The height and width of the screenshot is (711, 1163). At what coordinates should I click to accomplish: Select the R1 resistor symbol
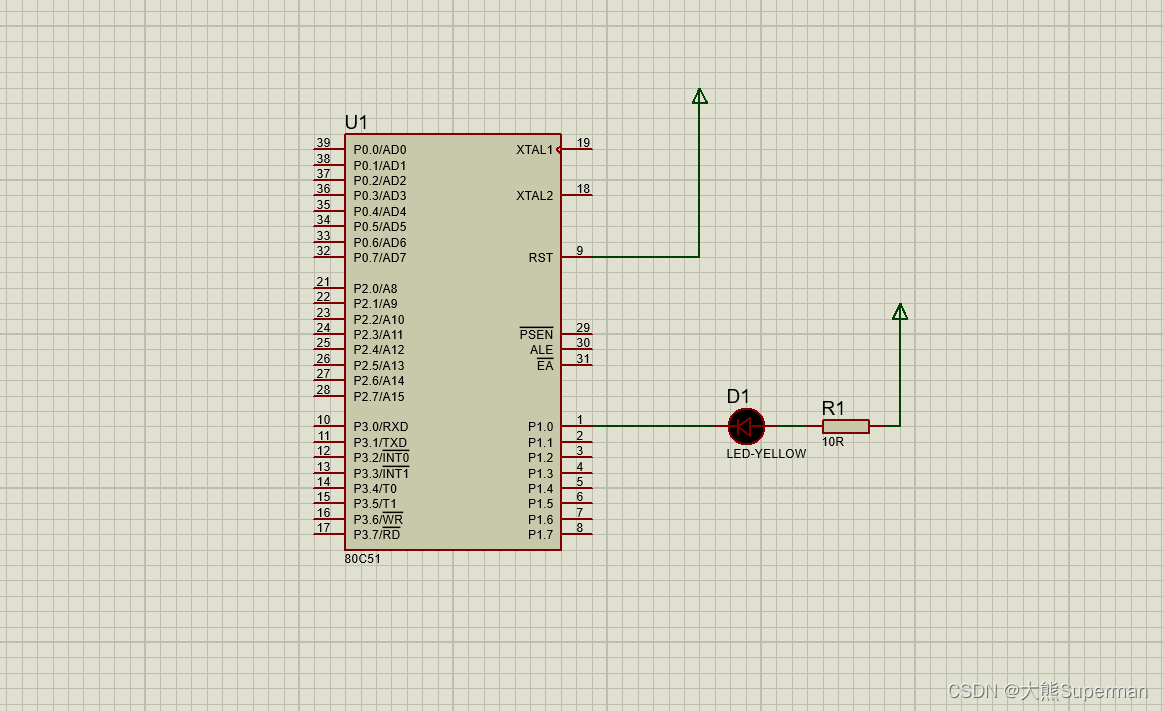[x=846, y=426]
